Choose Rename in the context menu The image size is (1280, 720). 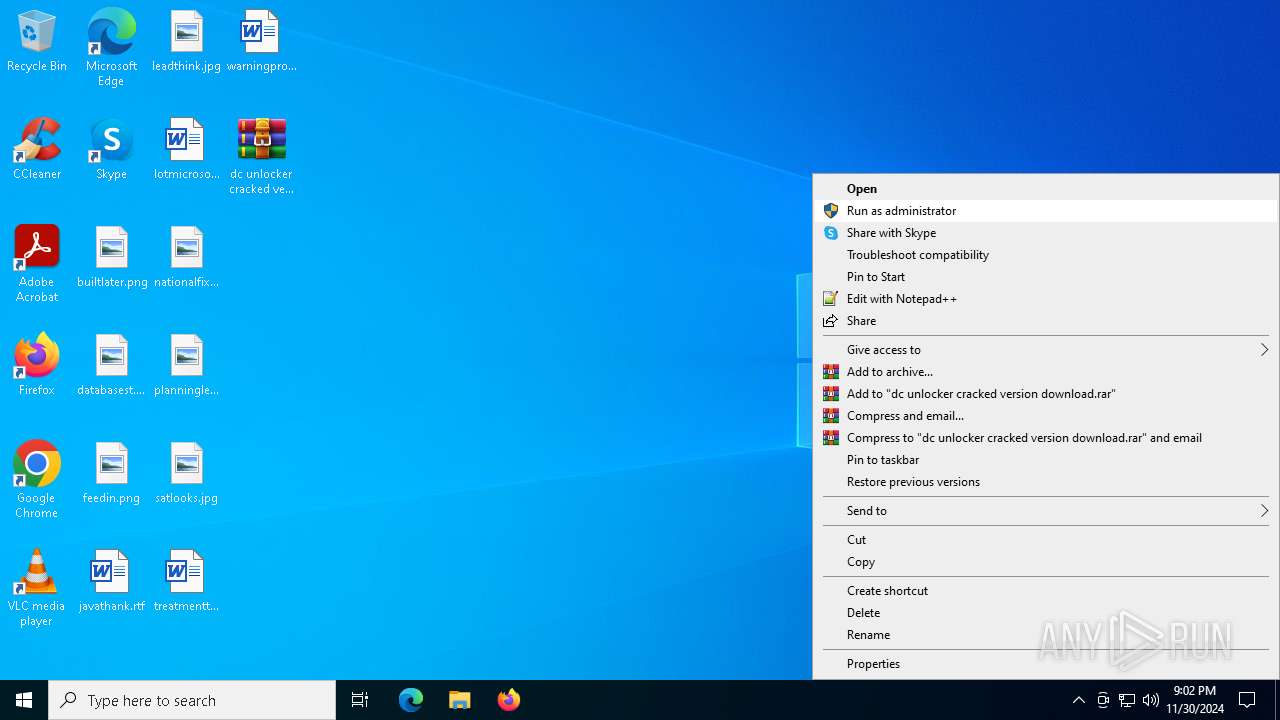click(1046, 635)
